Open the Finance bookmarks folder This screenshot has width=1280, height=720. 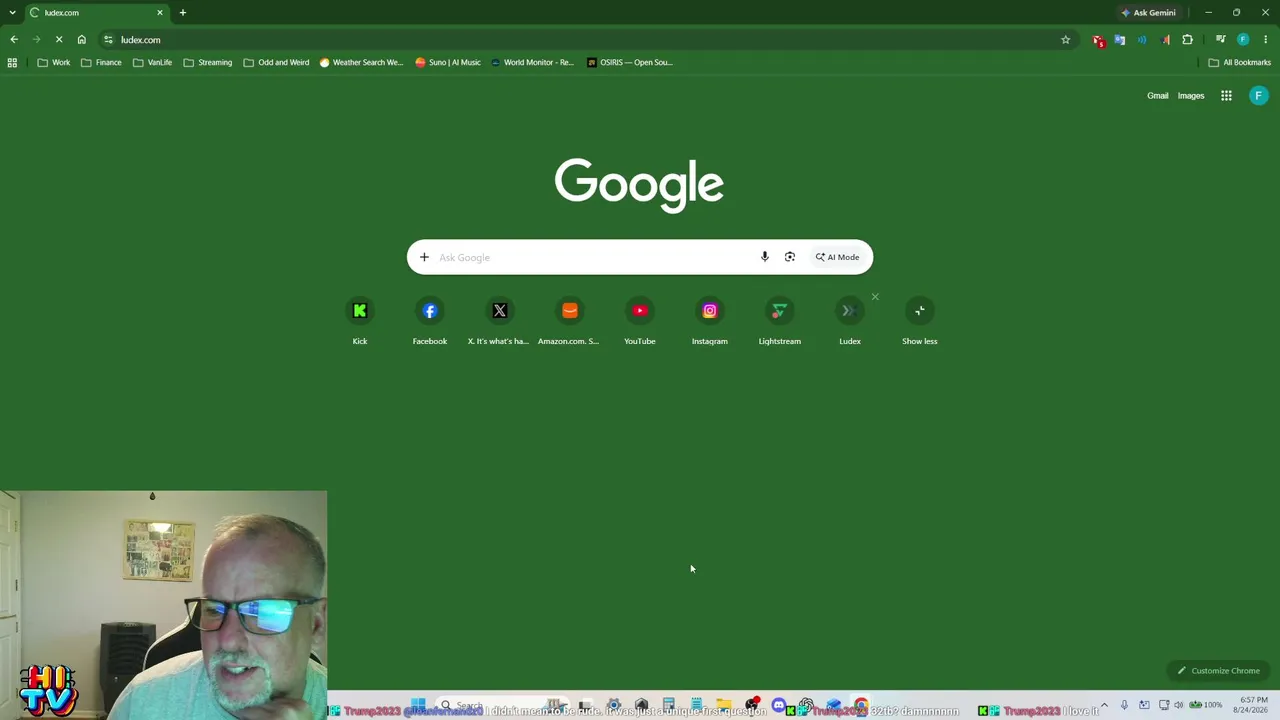point(101,62)
